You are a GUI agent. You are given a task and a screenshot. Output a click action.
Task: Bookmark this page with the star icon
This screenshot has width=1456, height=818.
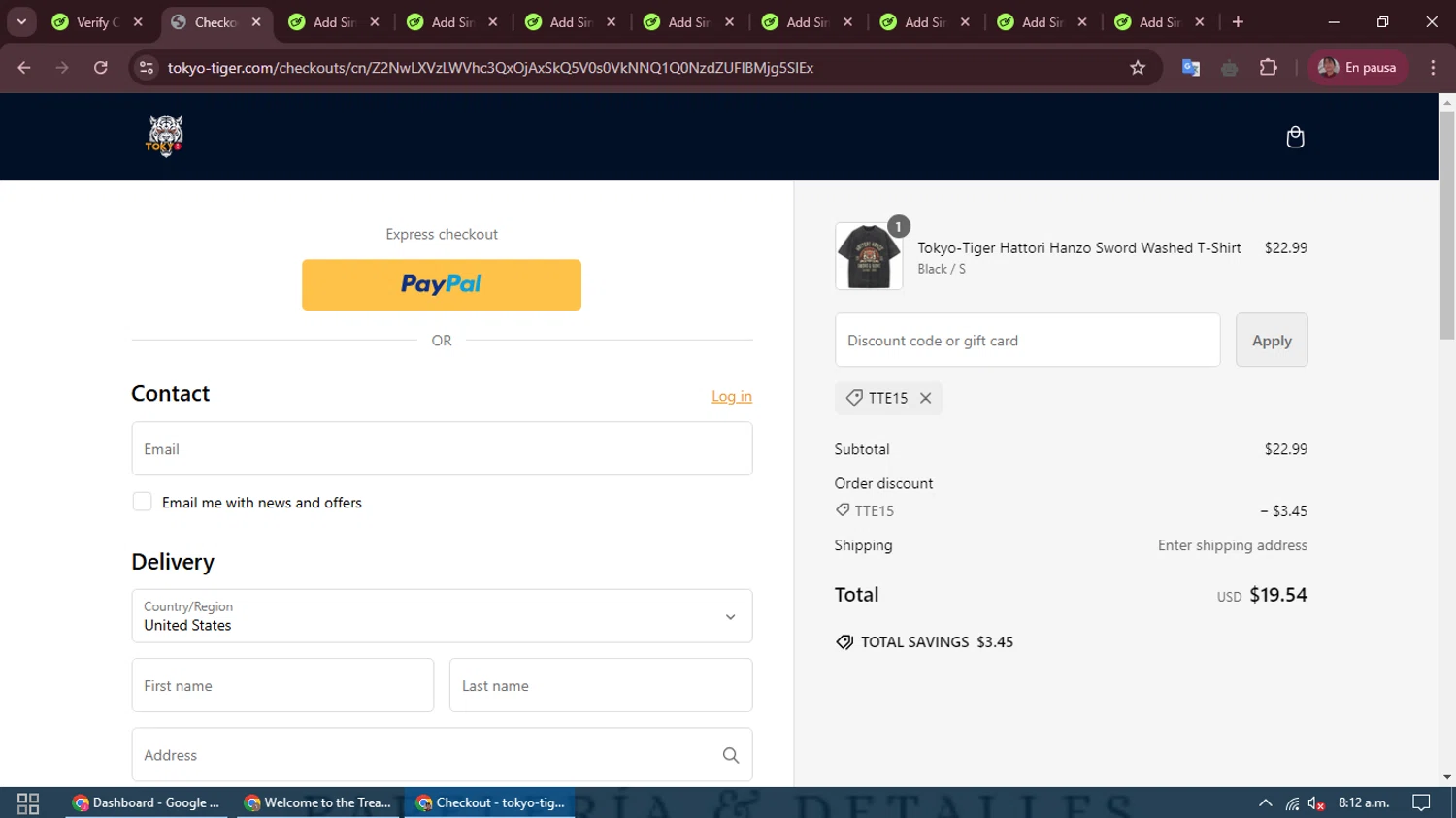[x=1138, y=68]
